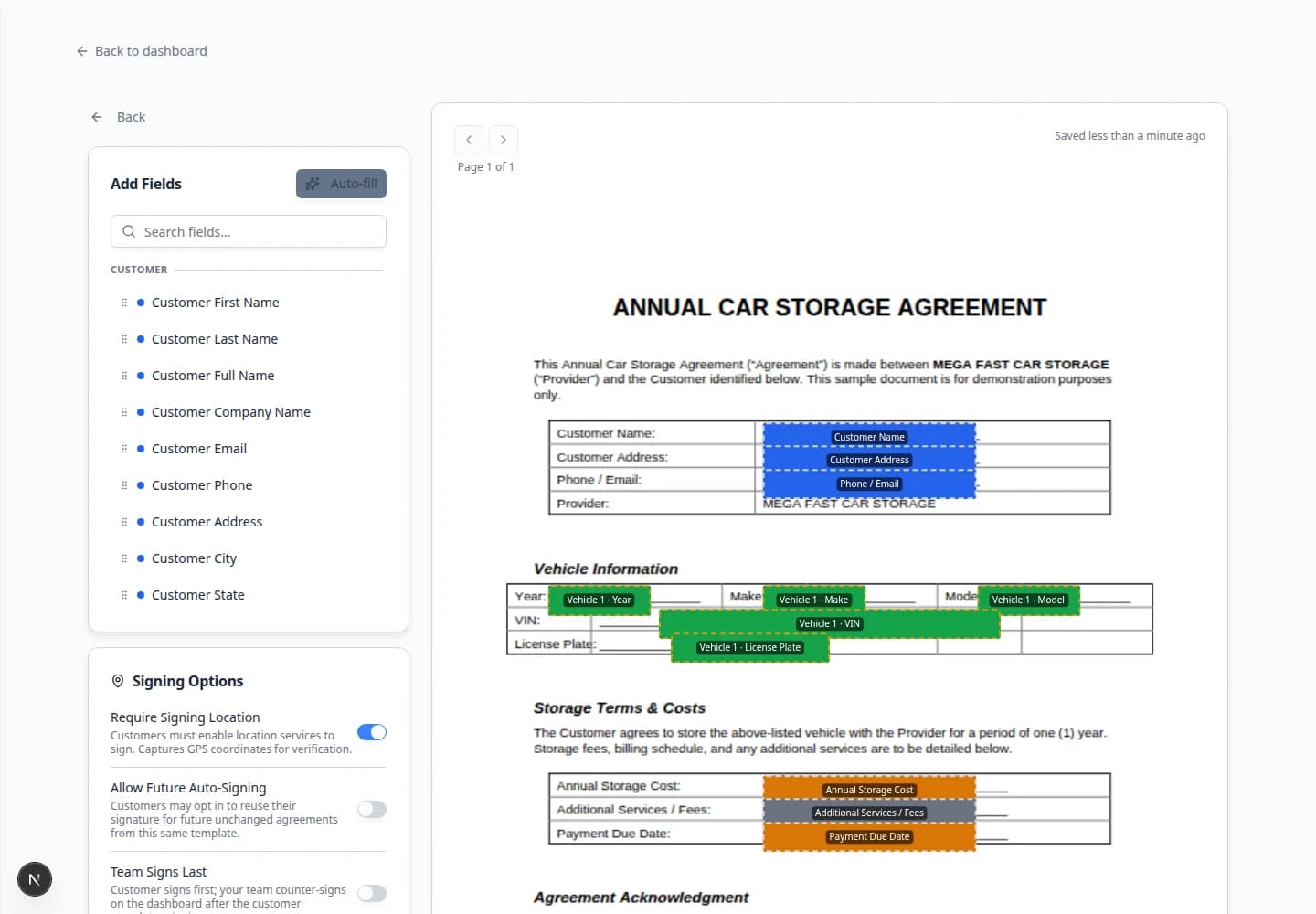Click the Signing Options location pin icon

pyautogui.click(x=118, y=681)
